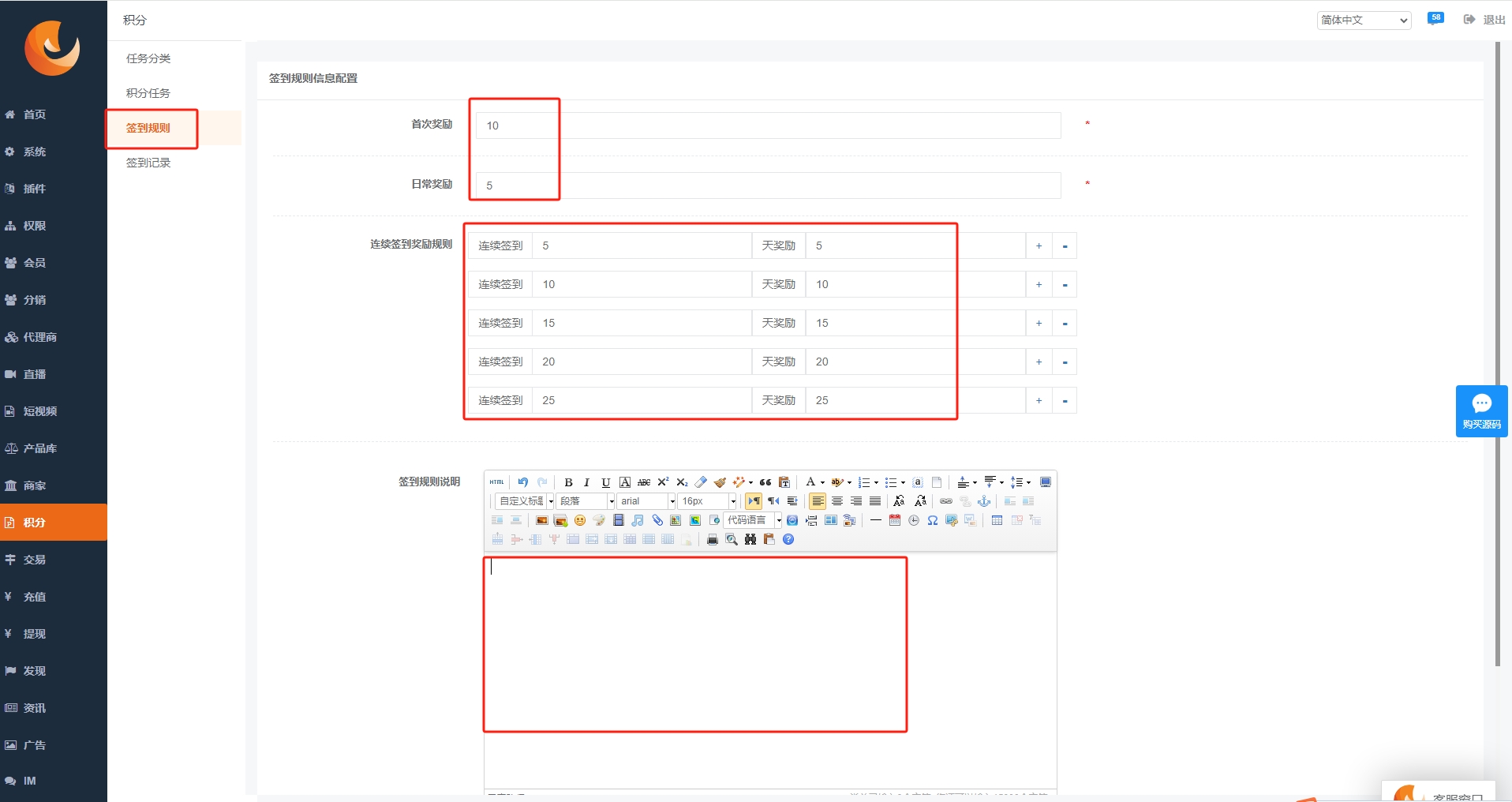The width and height of the screenshot is (1512, 802).
Task: Toggle center text alignment
Action: [837, 501]
